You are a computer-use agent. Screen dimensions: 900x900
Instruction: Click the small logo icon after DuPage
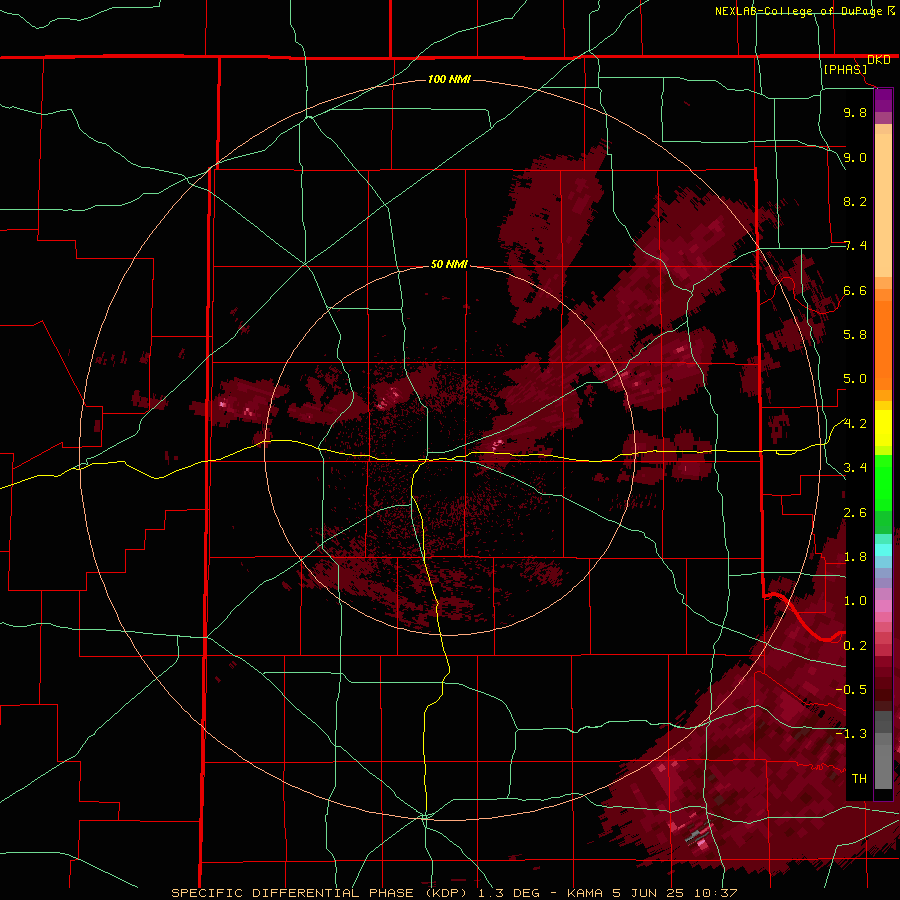[x=891, y=10]
